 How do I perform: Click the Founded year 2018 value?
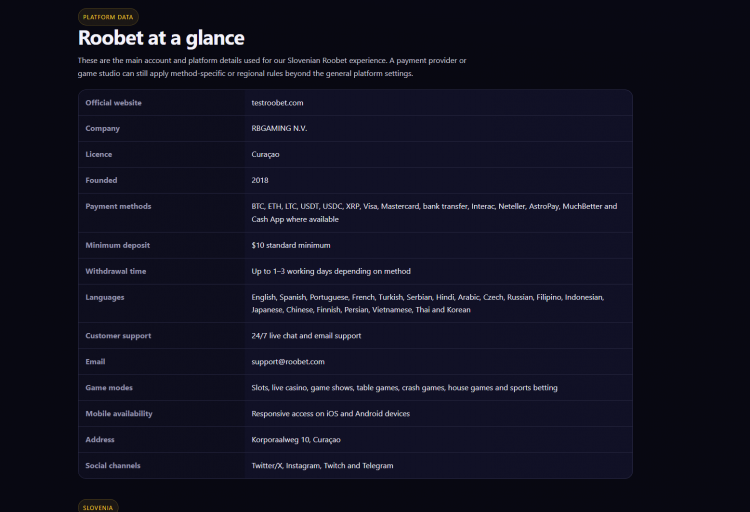tap(260, 180)
